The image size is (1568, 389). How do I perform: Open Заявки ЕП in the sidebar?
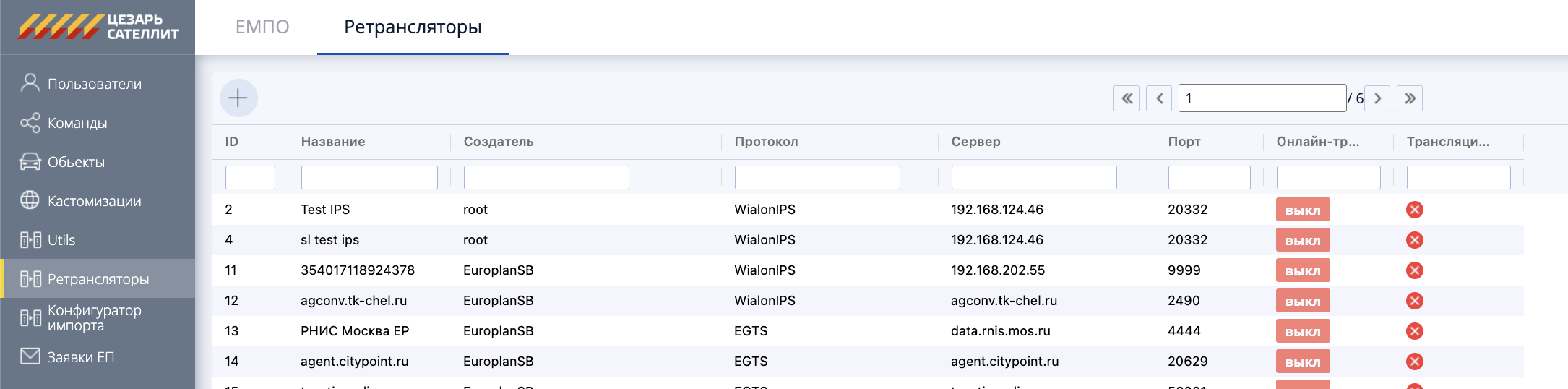pyautogui.click(x=80, y=357)
